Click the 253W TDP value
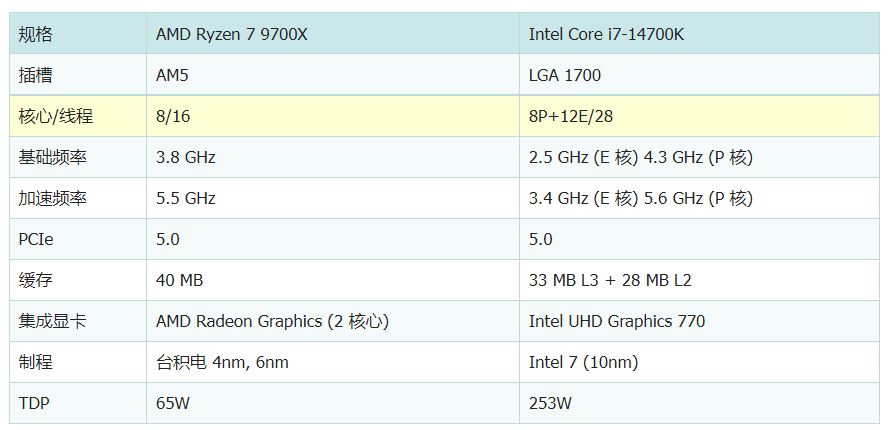Image resolution: width=895 pixels, height=430 pixels. tap(551, 403)
